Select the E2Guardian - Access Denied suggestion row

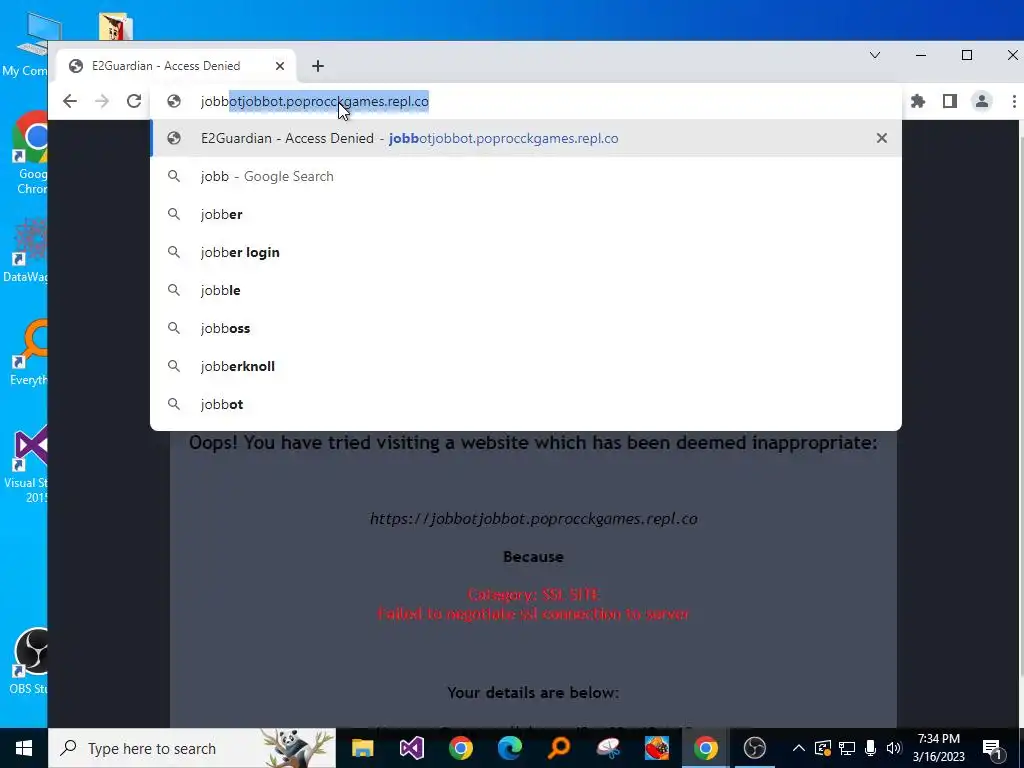coord(526,138)
